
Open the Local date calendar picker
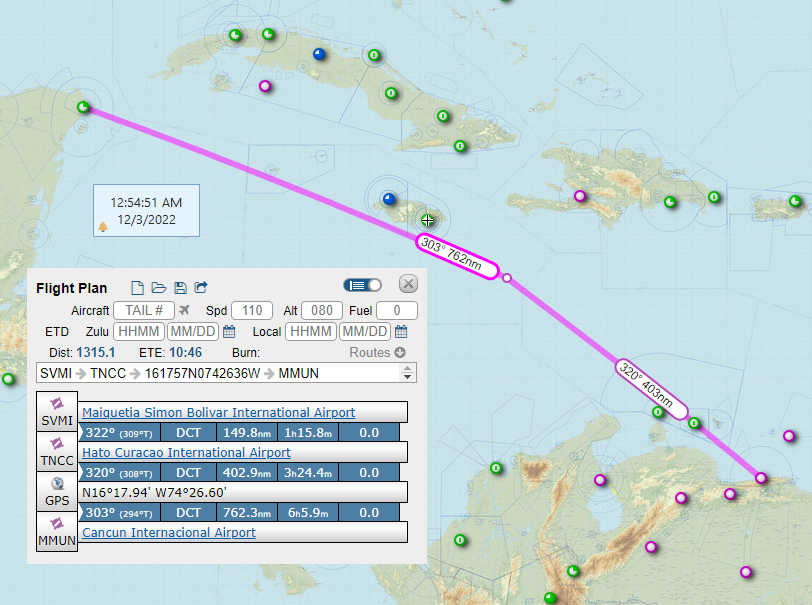click(x=401, y=332)
